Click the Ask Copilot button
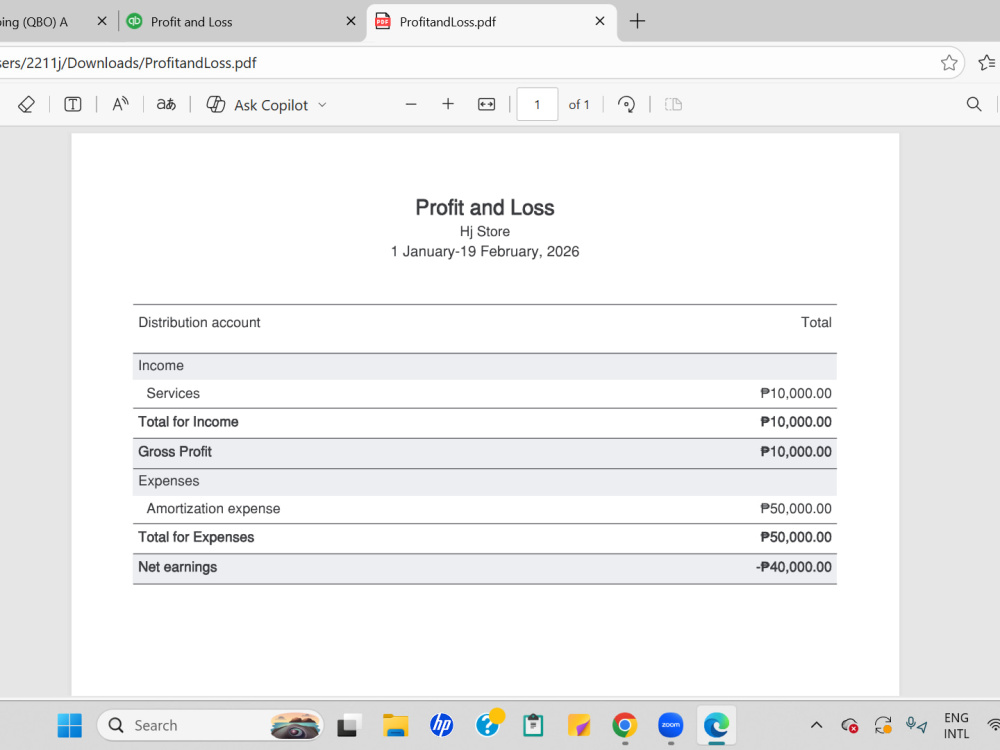1000x750 pixels. click(x=257, y=105)
